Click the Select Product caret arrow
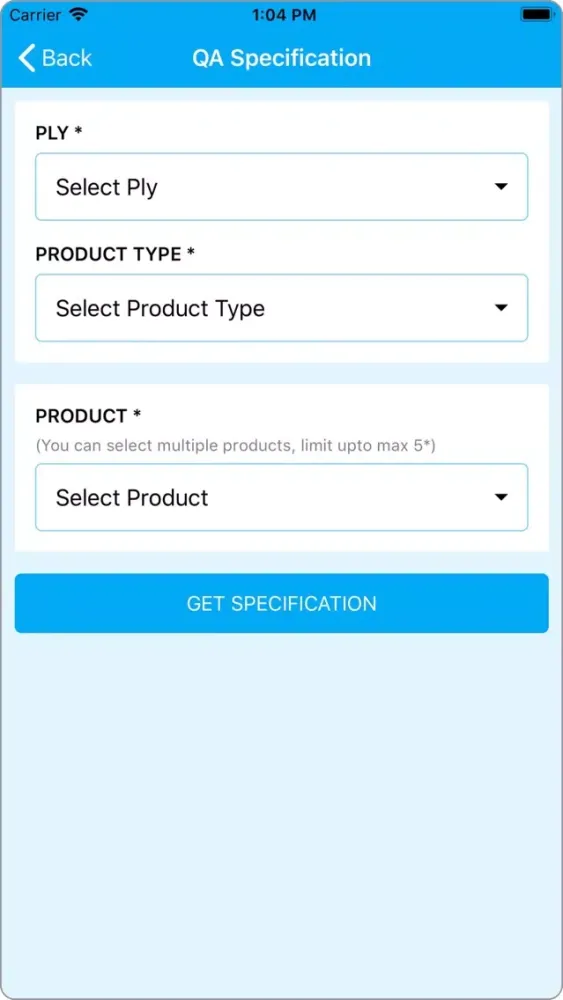This screenshot has height=1000, width=563. tap(501, 497)
